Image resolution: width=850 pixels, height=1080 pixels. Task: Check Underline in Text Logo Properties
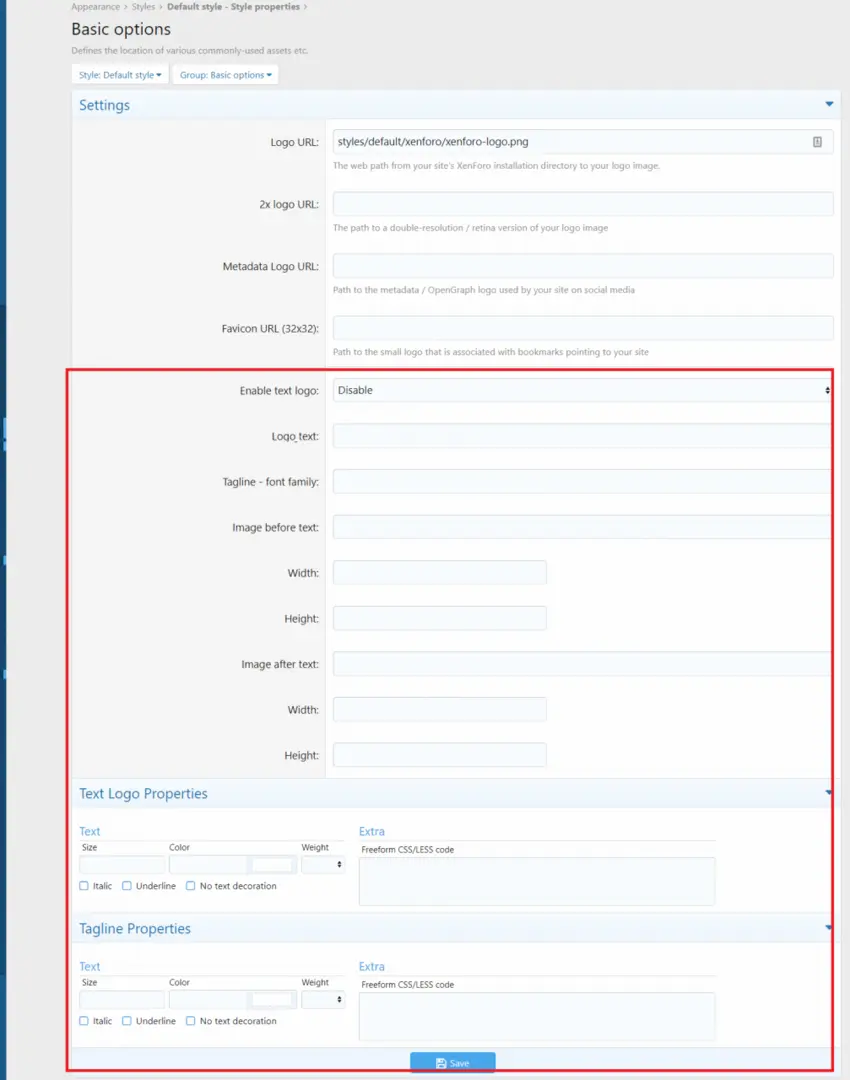[x=127, y=886]
